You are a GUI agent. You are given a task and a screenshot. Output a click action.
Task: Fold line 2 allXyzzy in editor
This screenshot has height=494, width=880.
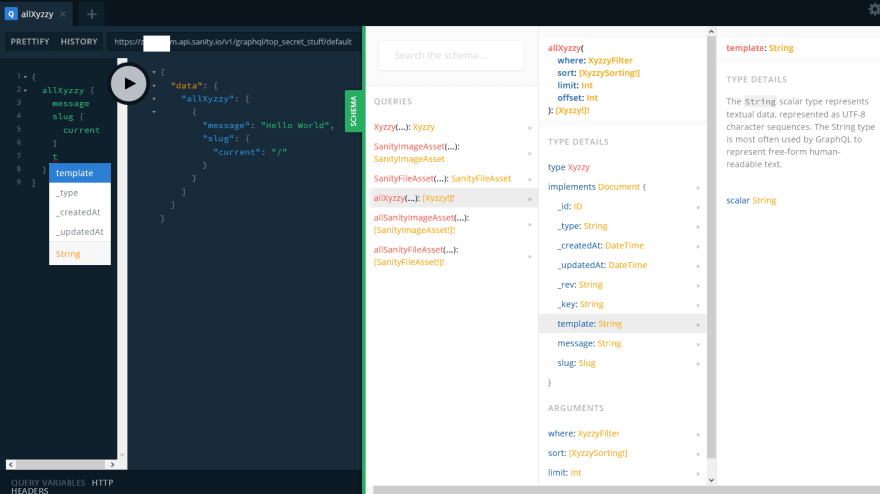click(x=25, y=90)
